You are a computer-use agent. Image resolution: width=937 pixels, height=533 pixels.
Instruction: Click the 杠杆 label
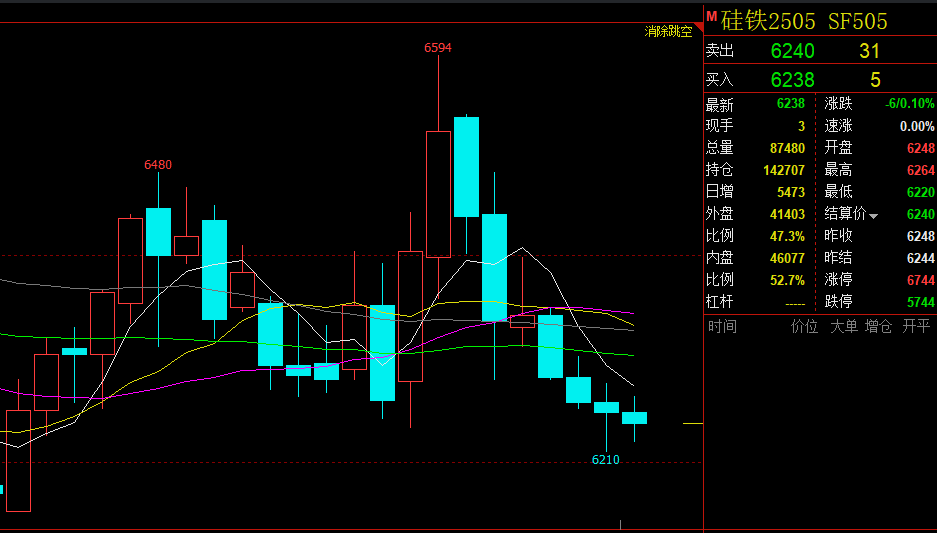coord(719,302)
